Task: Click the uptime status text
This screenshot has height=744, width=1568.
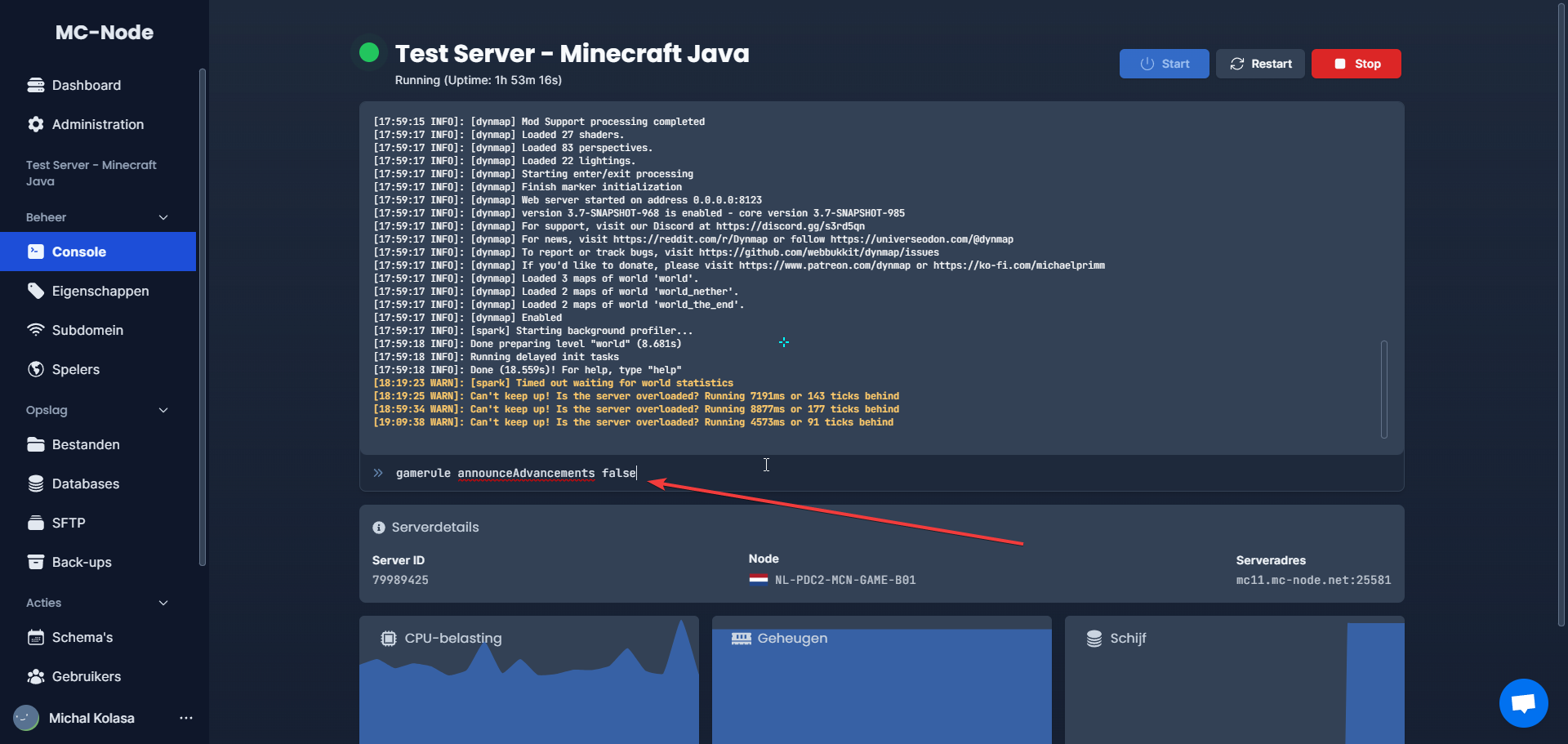Action: click(479, 80)
